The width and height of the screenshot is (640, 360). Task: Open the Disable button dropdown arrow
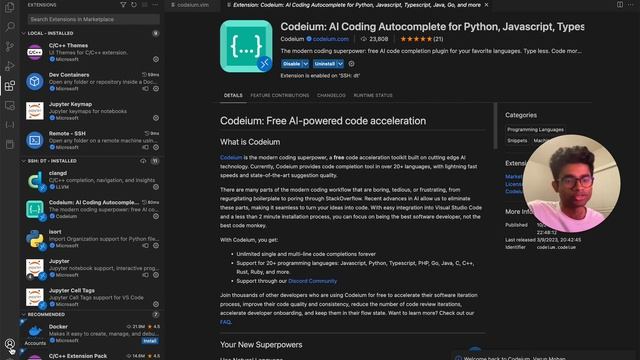(x=305, y=64)
